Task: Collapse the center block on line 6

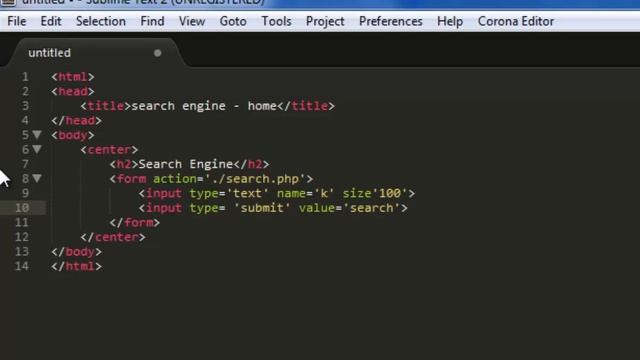Action: 37,149
